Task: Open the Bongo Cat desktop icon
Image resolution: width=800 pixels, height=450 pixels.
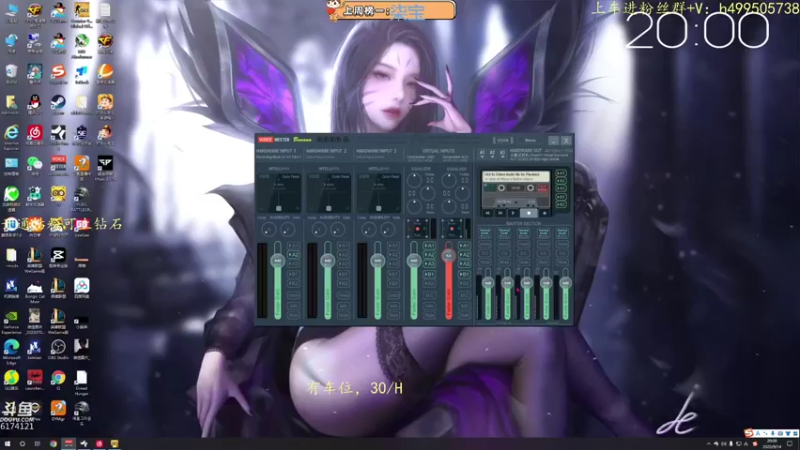Action: 35,290
